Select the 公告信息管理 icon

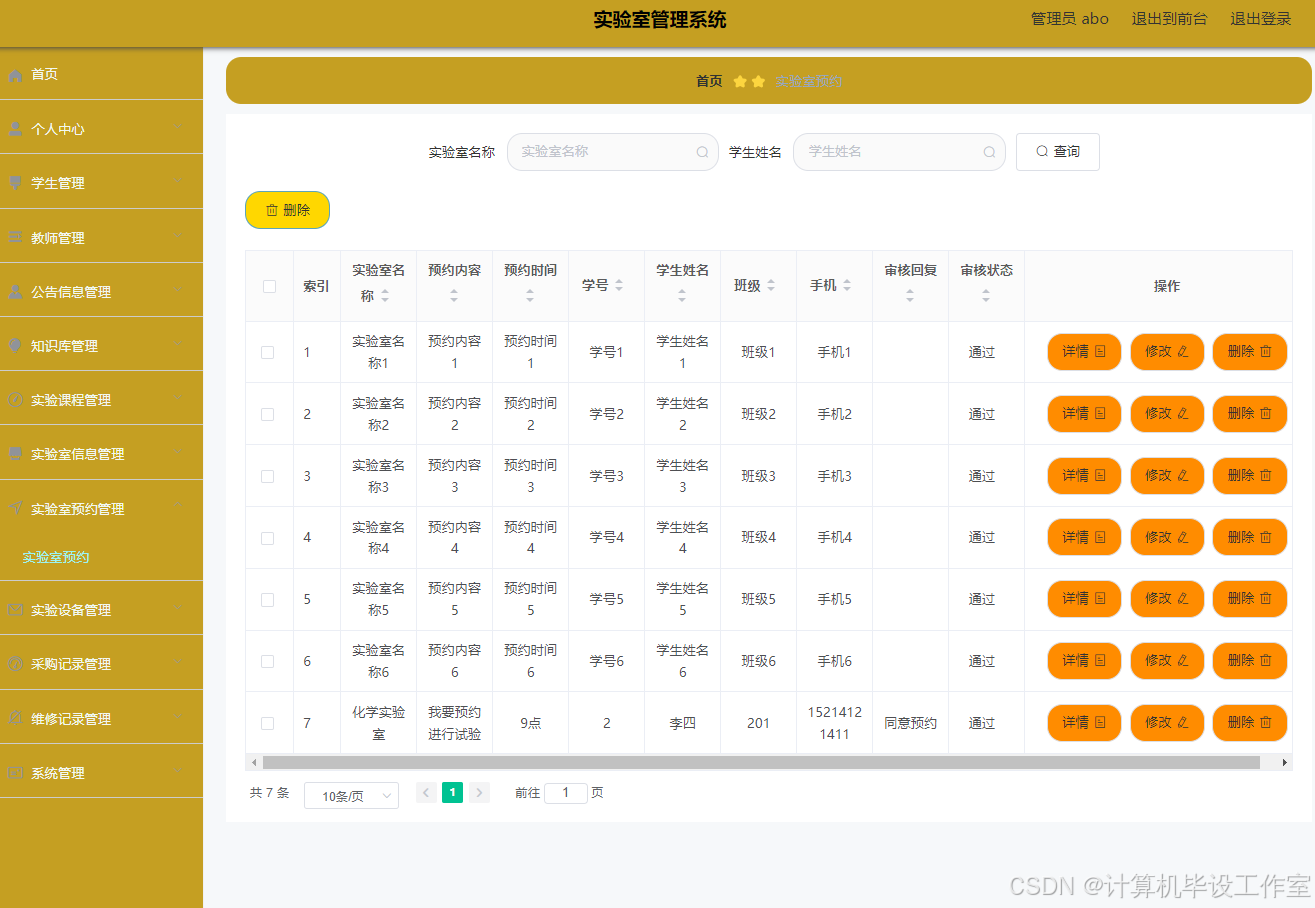pos(16,291)
